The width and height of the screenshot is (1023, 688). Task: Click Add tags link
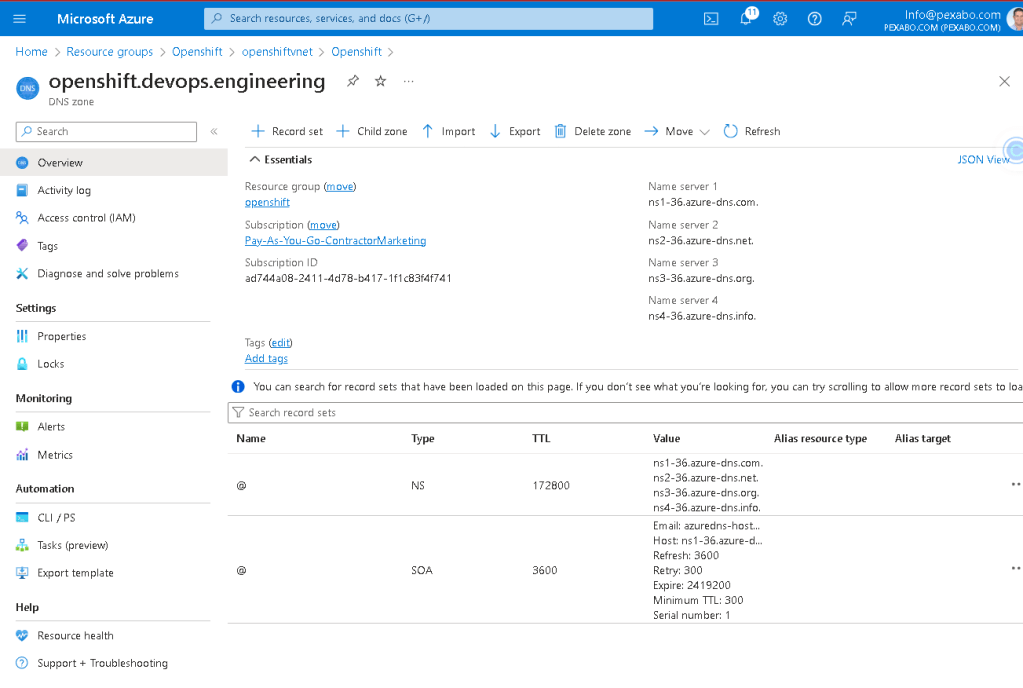point(266,359)
